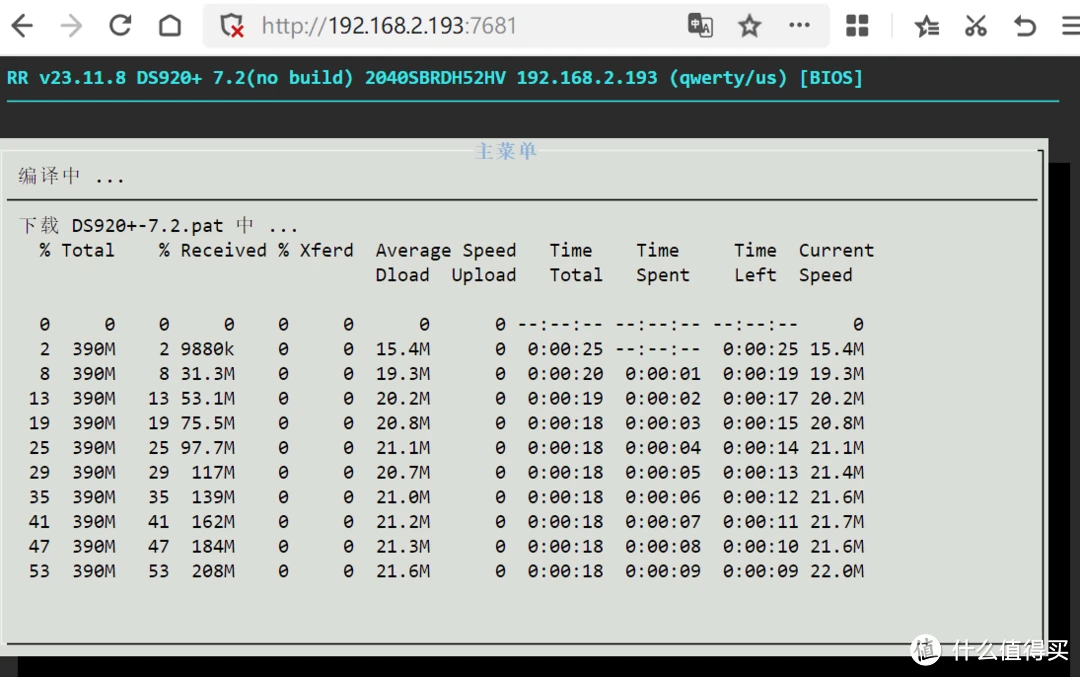Bookmark this page with the star
The width and height of the screenshot is (1080, 677).
[749, 26]
